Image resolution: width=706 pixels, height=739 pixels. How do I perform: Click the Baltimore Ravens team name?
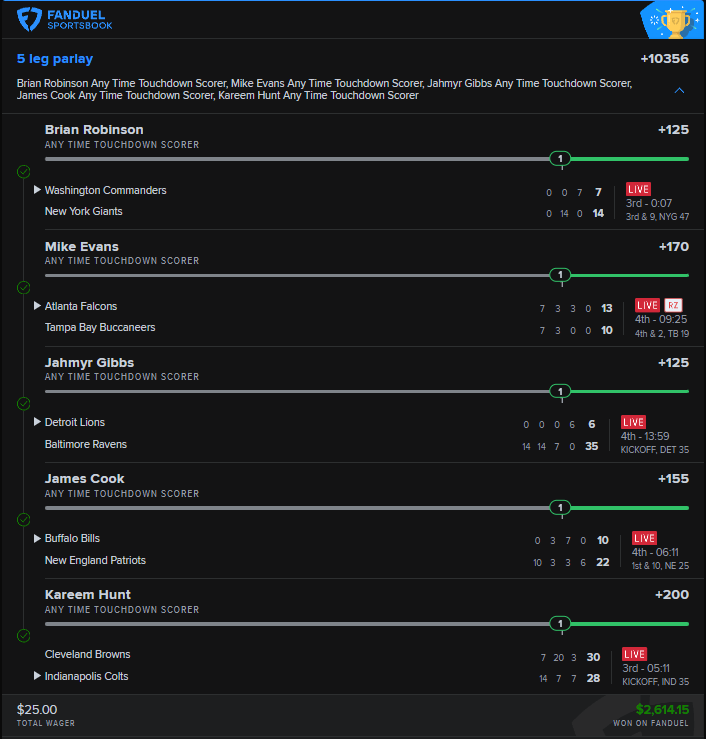tap(86, 444)
